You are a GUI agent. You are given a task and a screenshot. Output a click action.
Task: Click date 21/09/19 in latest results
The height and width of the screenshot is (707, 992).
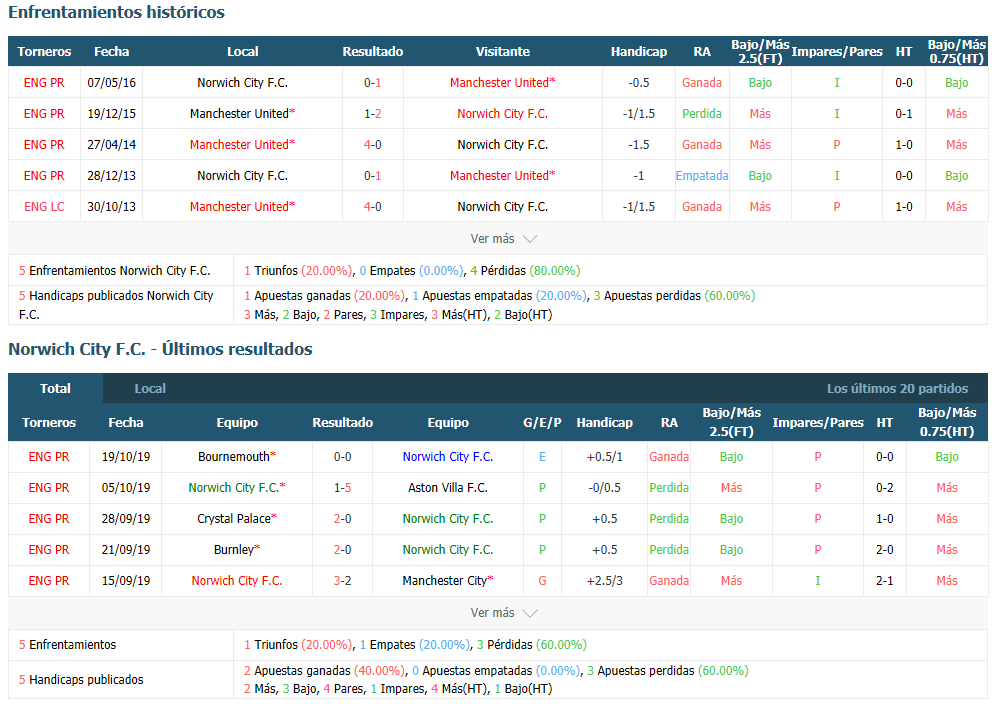click(126, 550)
